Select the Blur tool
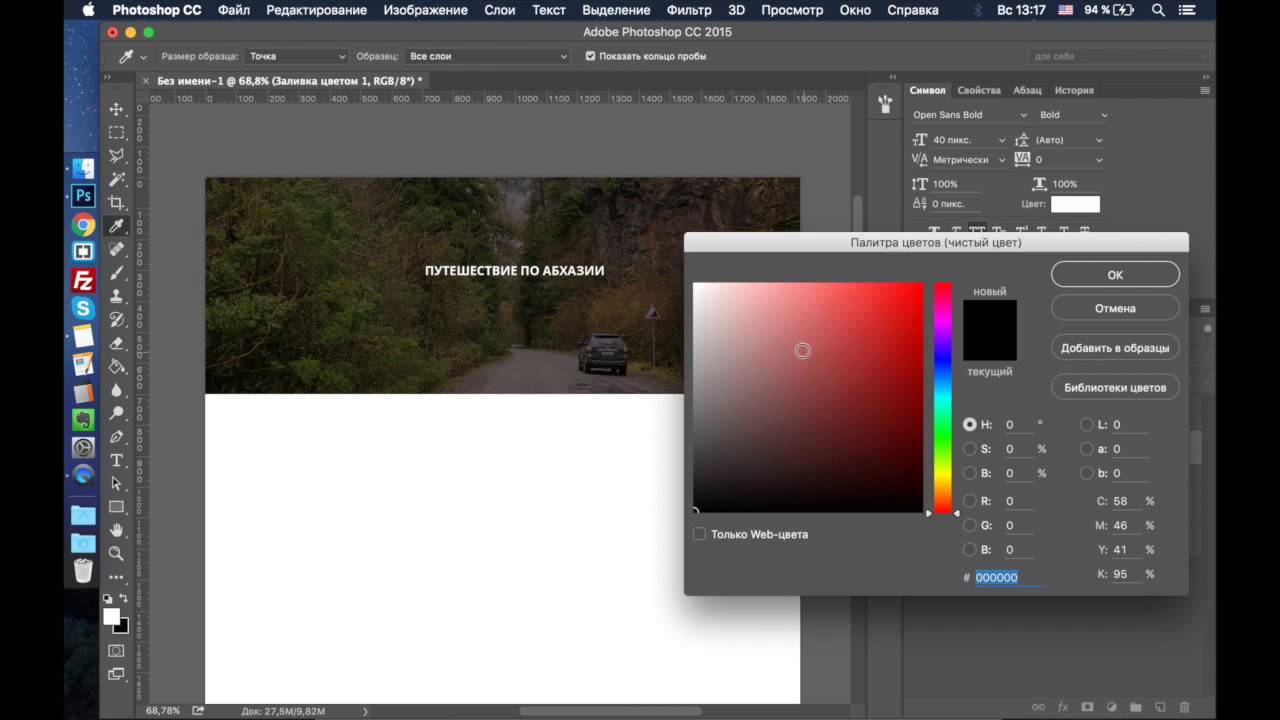 pos(116,390)
